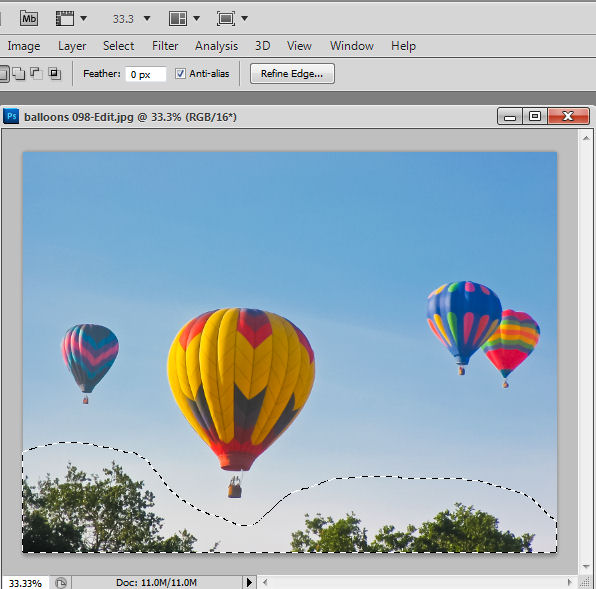Viewport: 596px width, 589px height.
Task: Open the Select menu
Action: coord(119,46)
